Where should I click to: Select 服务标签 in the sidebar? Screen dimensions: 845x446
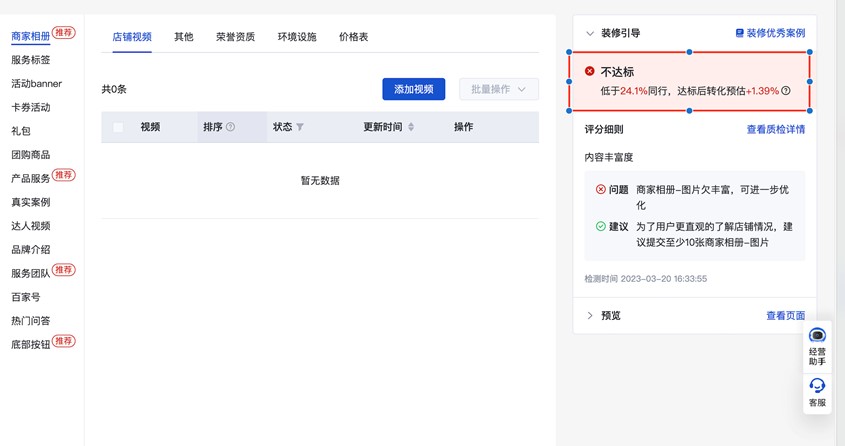(31, 60)
